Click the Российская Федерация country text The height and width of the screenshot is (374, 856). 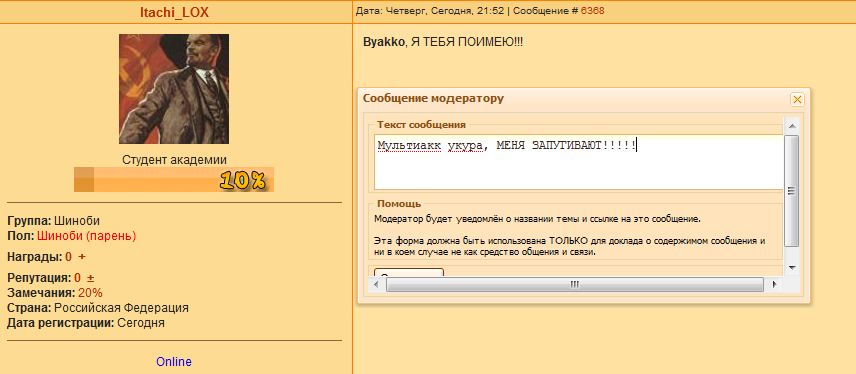tap(122, 307)
